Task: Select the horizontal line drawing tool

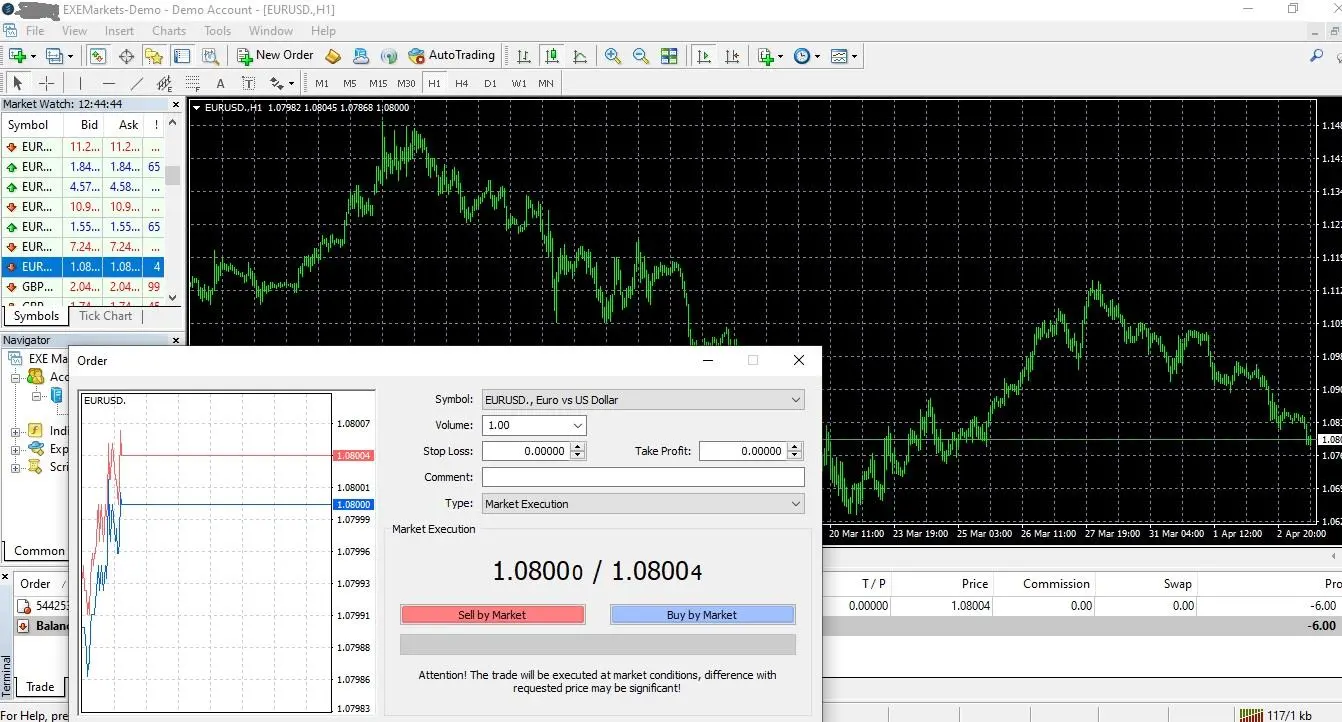Action: [x=109, y=83]
